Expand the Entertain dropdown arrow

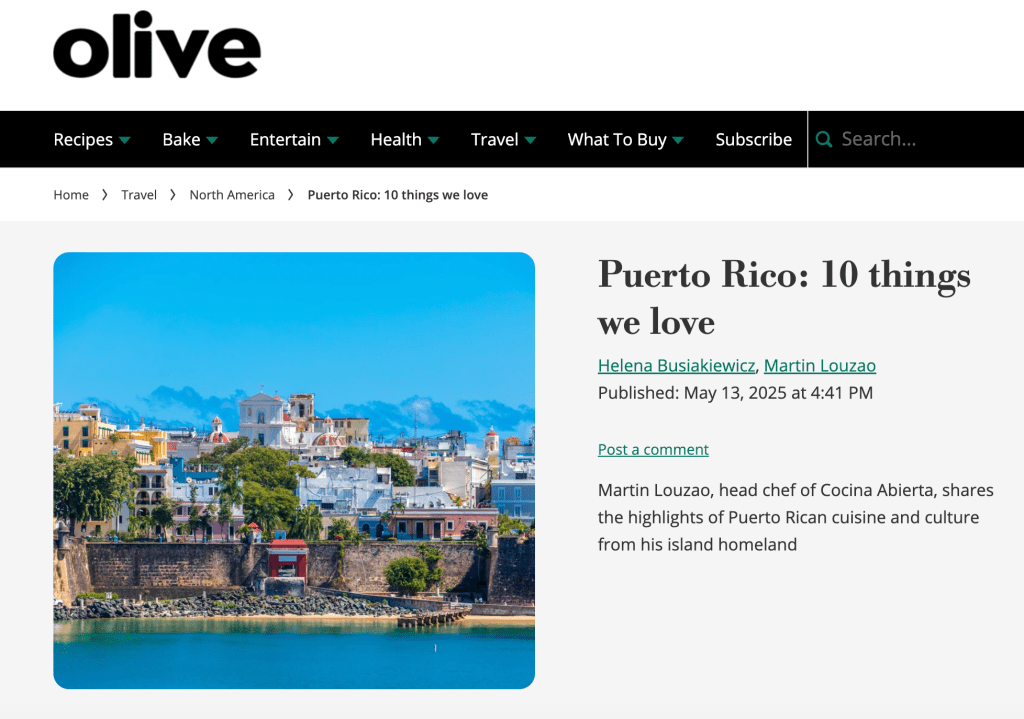click(x=333, y=140)
